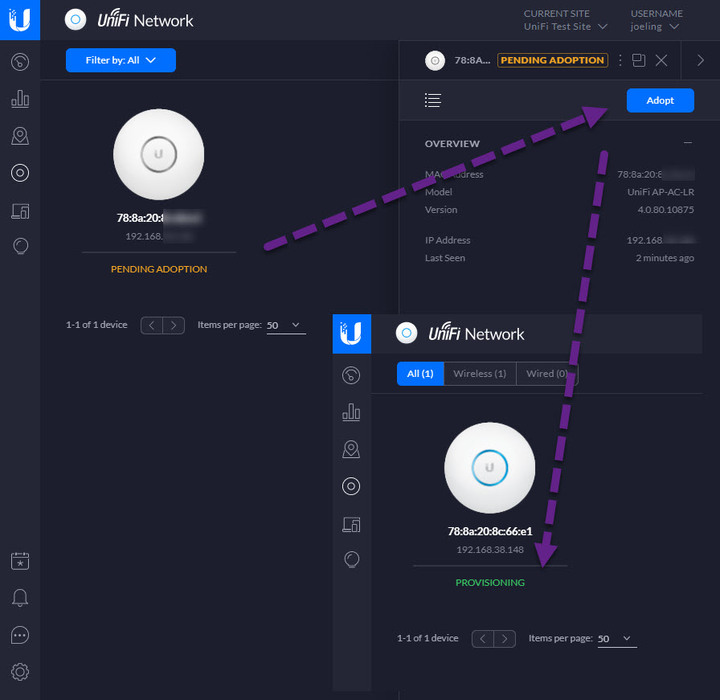Image resolution: width=720 pixels, height=700 pixels.
Task: Click the UniFi AP-AC-LR model value
Action: click(x=660, y=192)
